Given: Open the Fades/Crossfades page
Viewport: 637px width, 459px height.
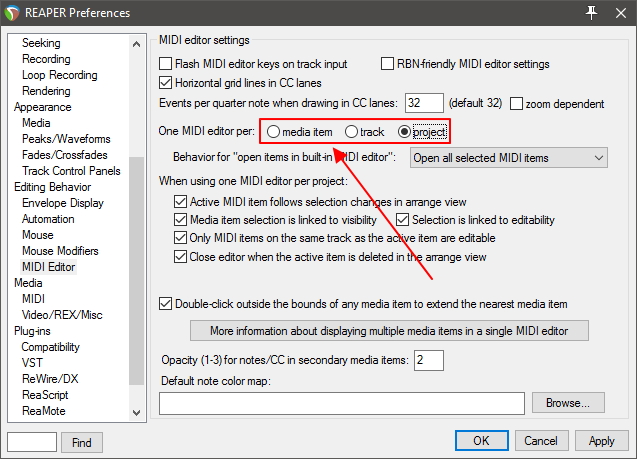Looking at the screenshot, I should pyautogui.click(x=65, y=155).
